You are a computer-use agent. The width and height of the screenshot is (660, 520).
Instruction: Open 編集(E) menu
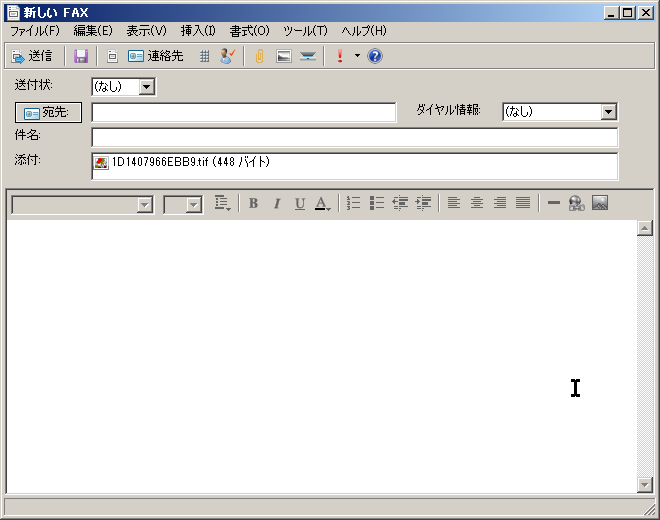[x=93, y=31]
